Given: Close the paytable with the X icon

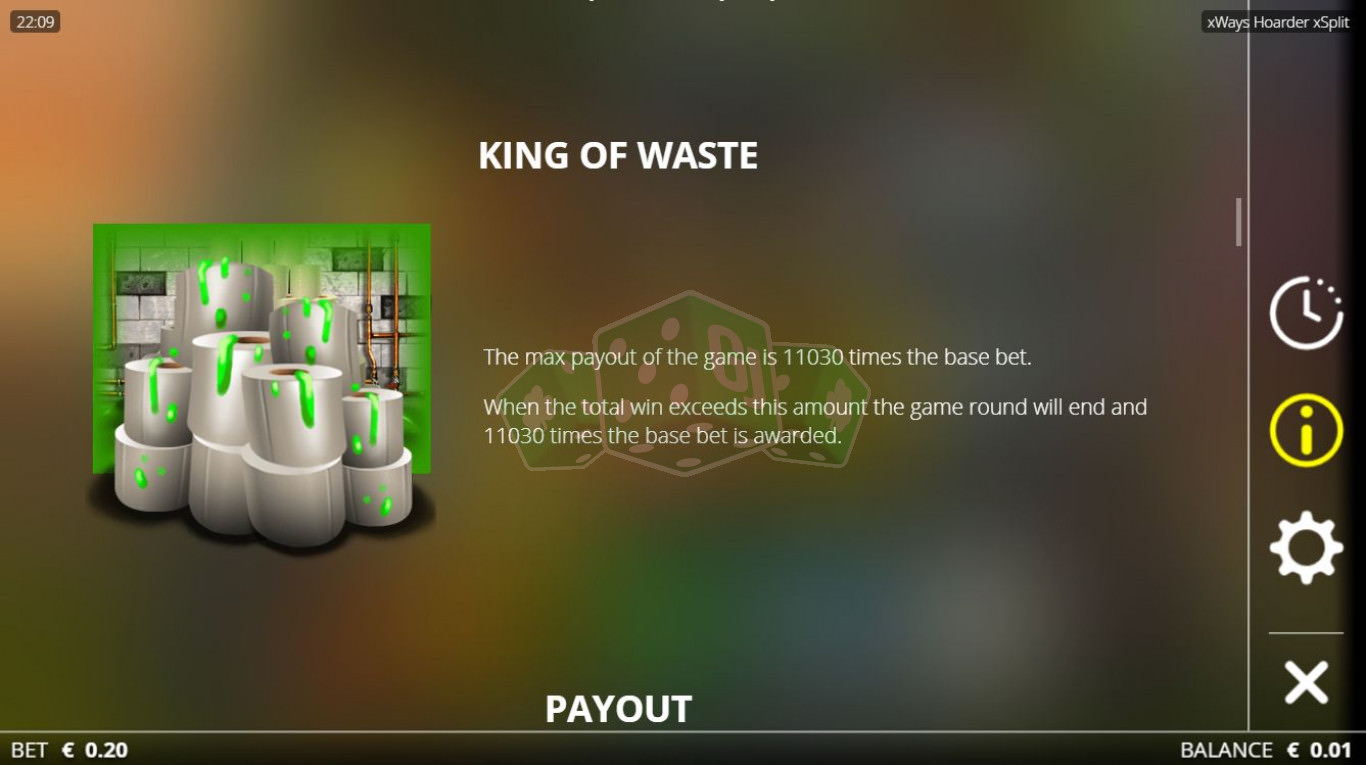Looking at the screenshot, I should [1306, 682].
